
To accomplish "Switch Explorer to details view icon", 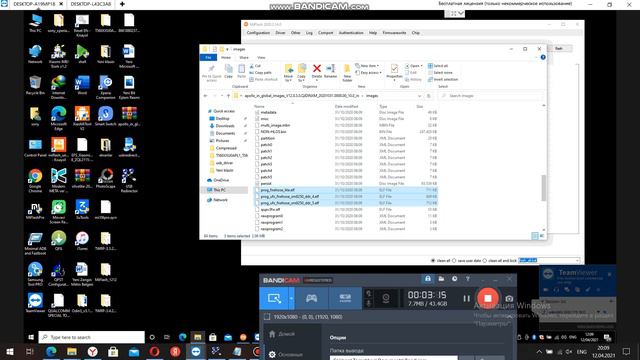I will 535,236.
